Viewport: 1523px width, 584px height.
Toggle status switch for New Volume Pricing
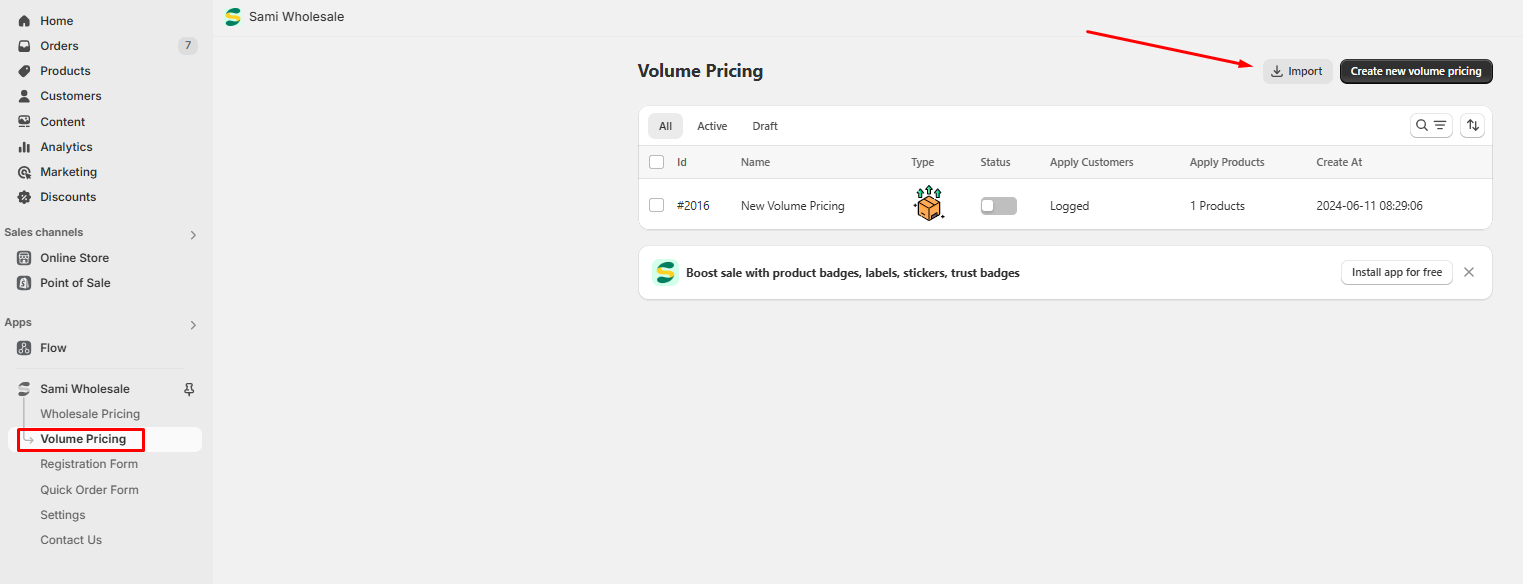[998, 206]
